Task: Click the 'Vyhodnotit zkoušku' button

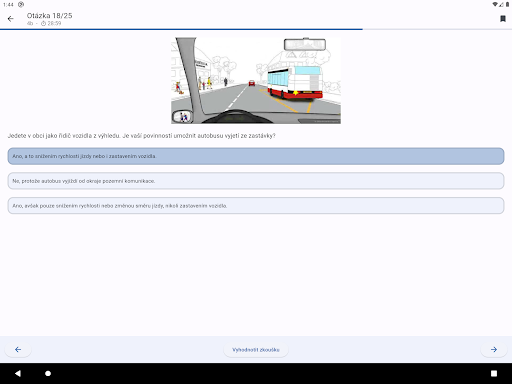Action: click(x=256, y=350)
